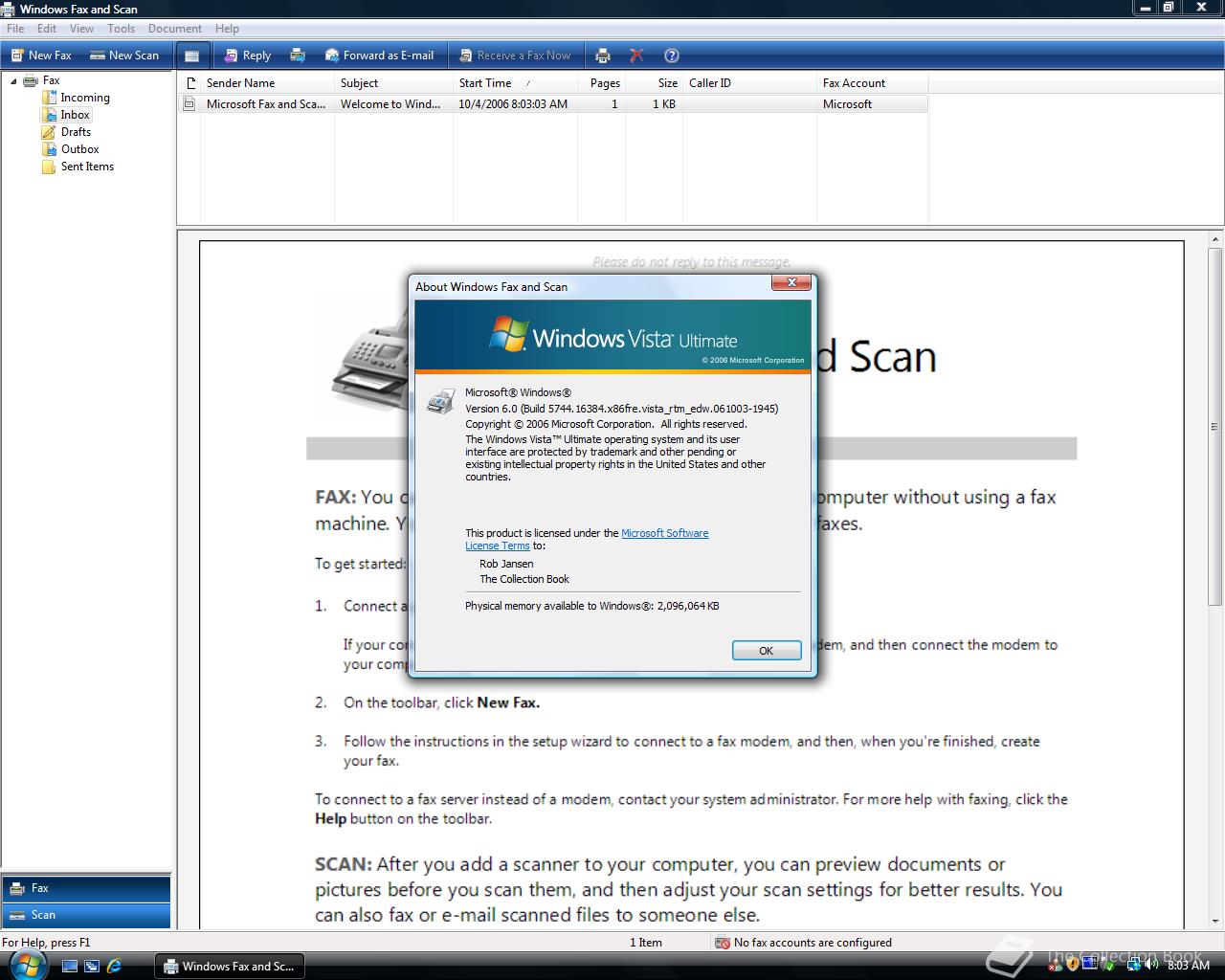Click the forward as fax icon beside Reply

pyautogui.click(x=298, y=56)
